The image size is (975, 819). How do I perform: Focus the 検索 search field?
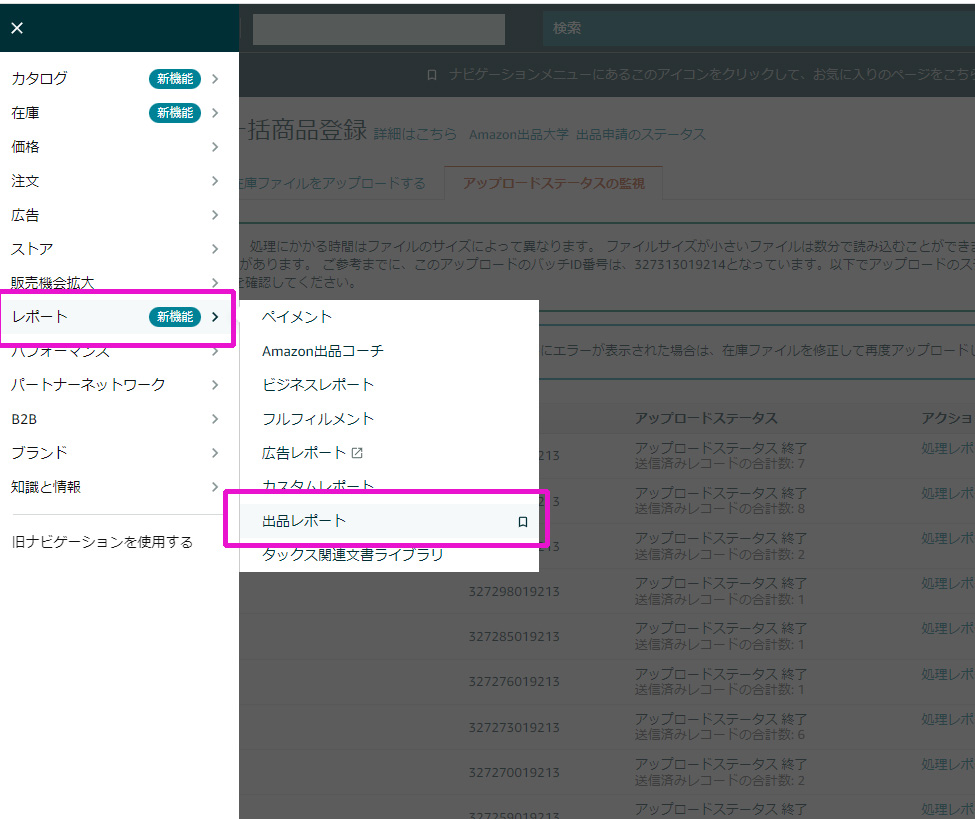[x=759, y=28]
